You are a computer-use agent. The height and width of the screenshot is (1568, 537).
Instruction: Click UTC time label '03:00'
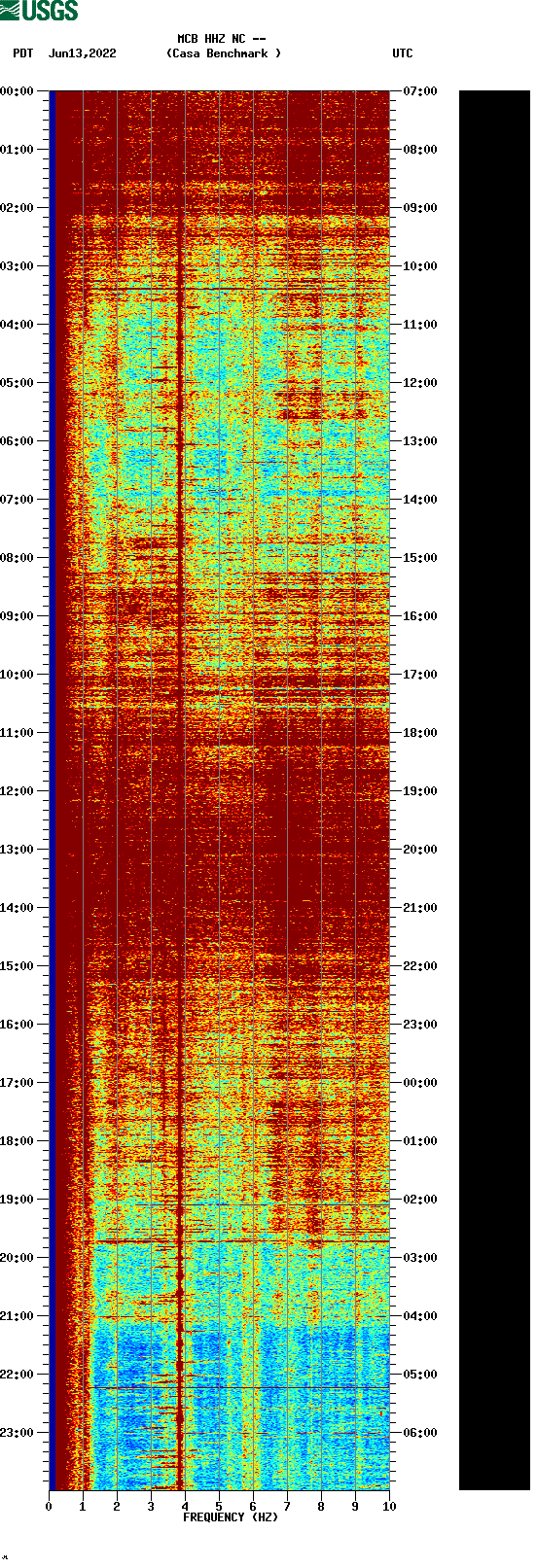click(x=420, y=1258)
